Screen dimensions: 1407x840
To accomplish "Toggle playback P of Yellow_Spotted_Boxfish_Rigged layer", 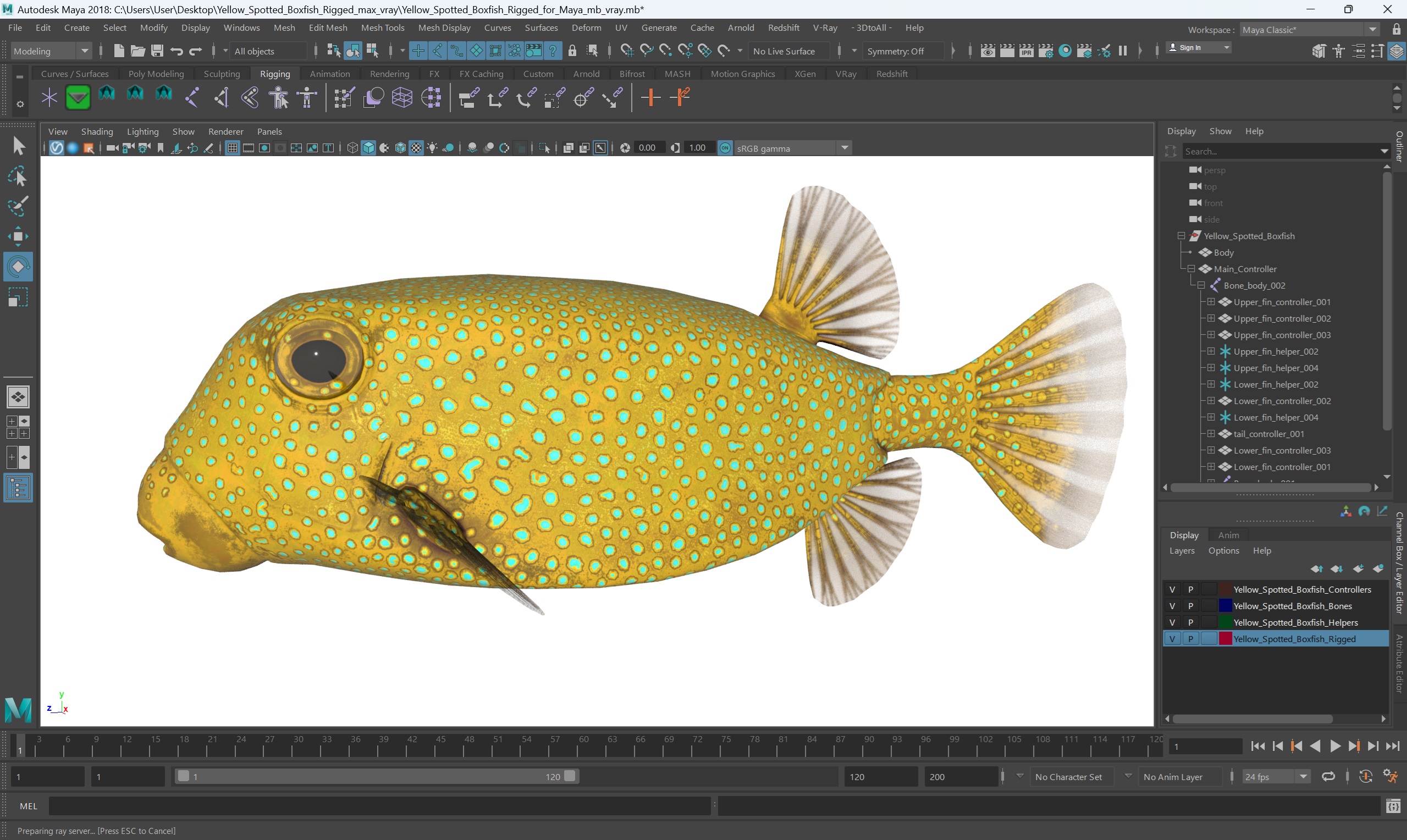I will [x=1190, y=638].
